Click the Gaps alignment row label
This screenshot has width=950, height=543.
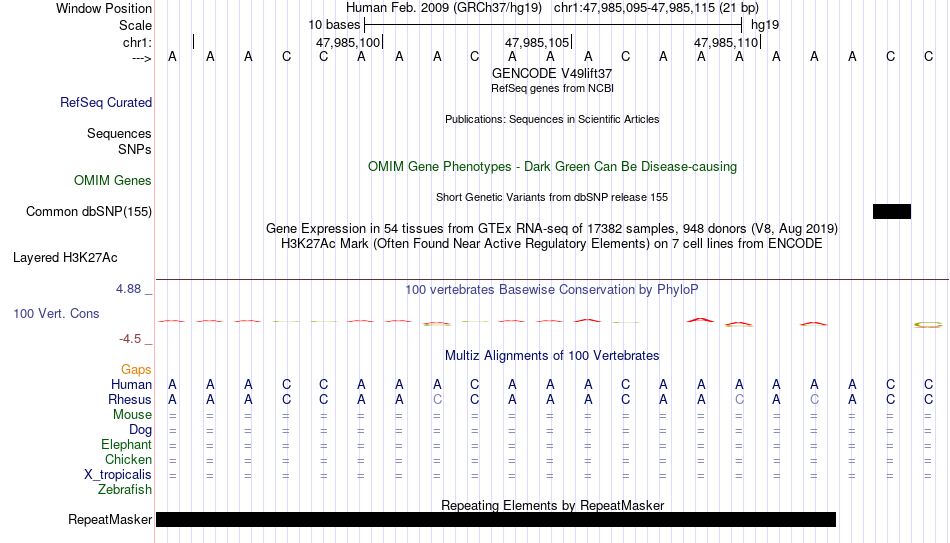[136, 370]
